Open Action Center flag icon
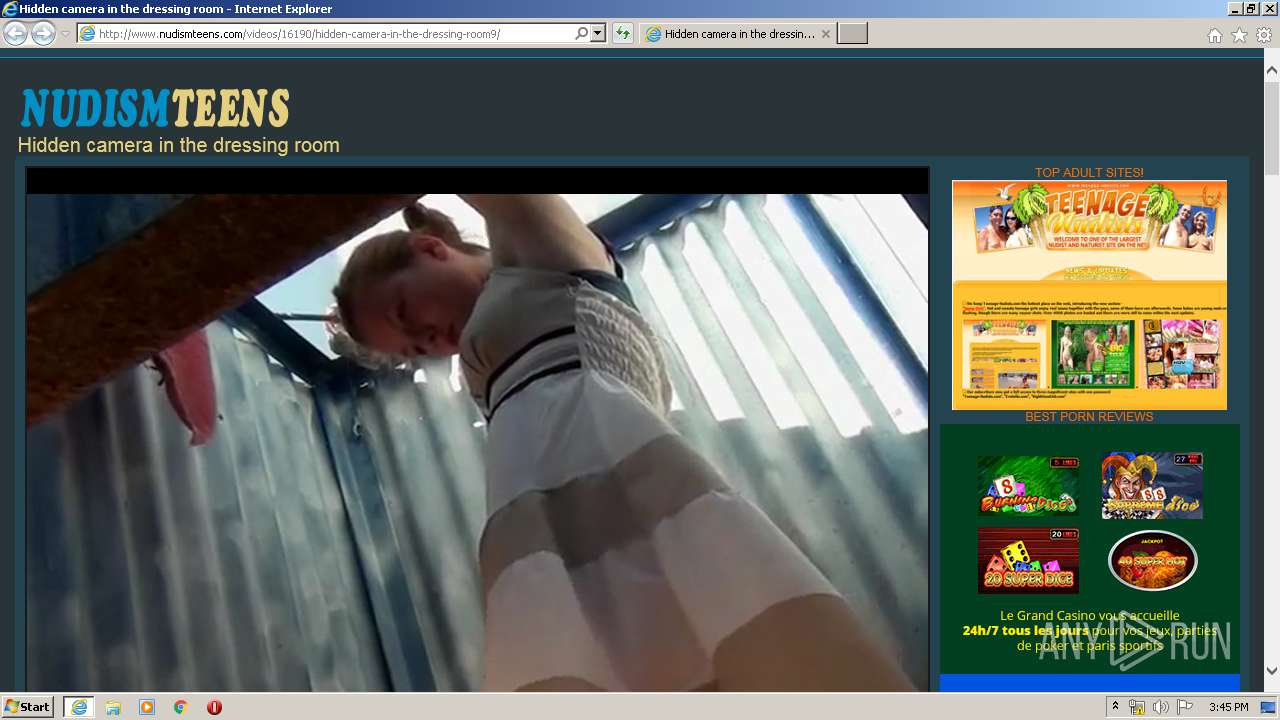 (x=1185, y=707)
